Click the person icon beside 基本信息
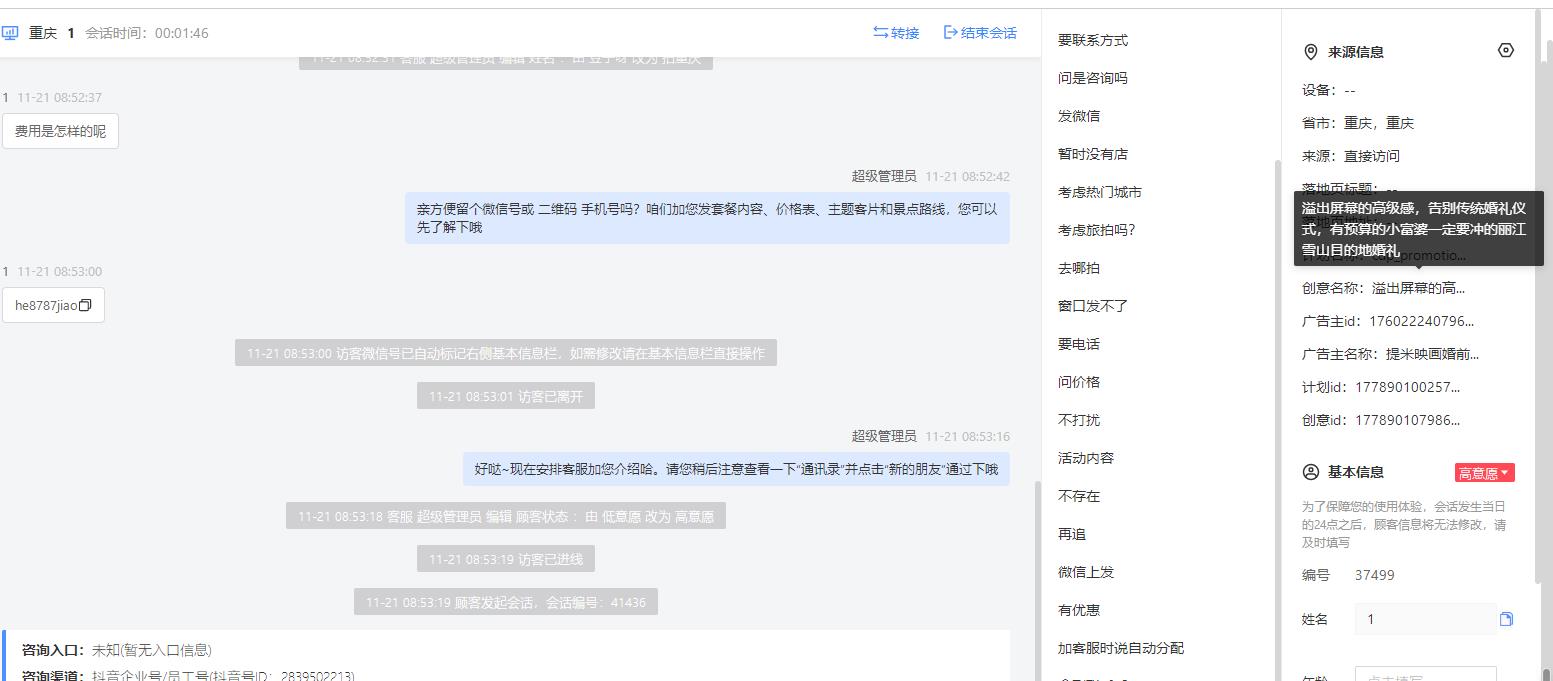The height and width of the screenshot is (681, 1553). click(x=1311, y=472)
